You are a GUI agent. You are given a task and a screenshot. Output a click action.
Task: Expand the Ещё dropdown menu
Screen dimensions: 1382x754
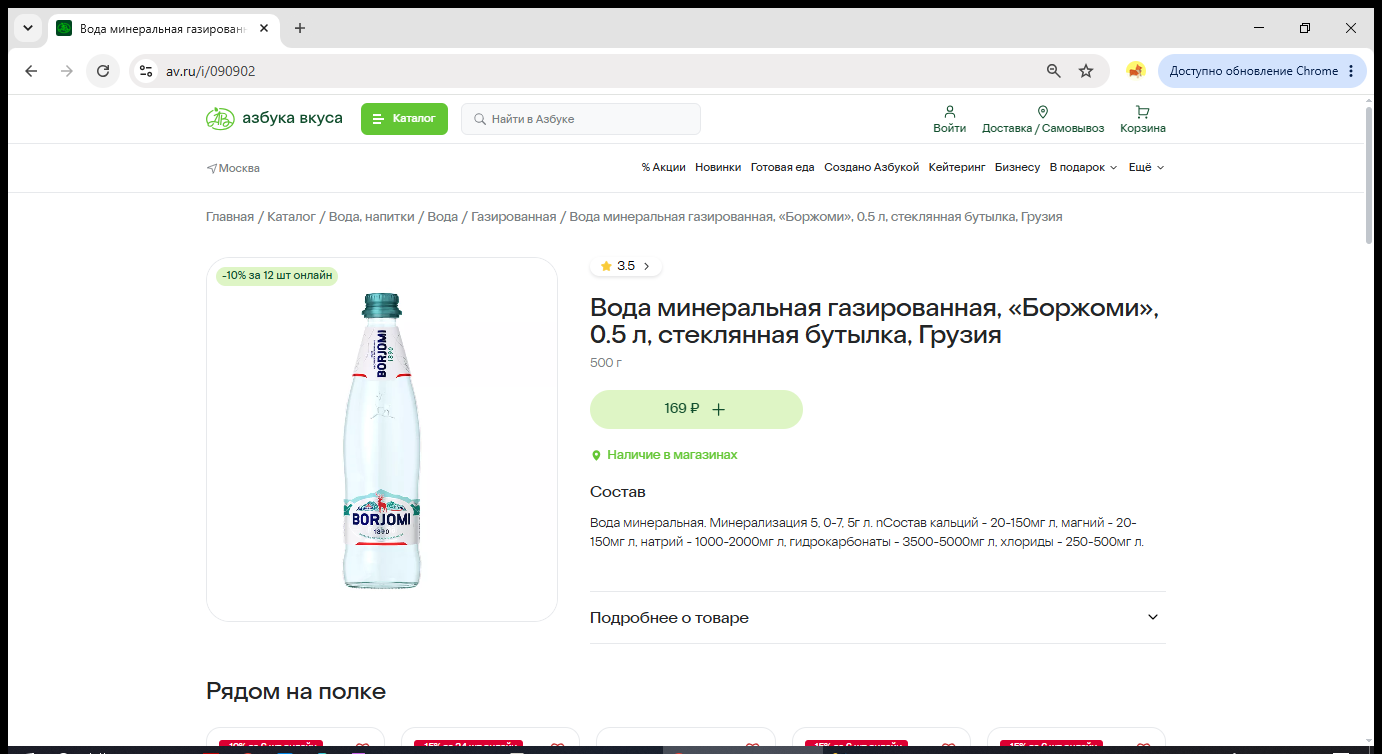[x=1147, y=168]
